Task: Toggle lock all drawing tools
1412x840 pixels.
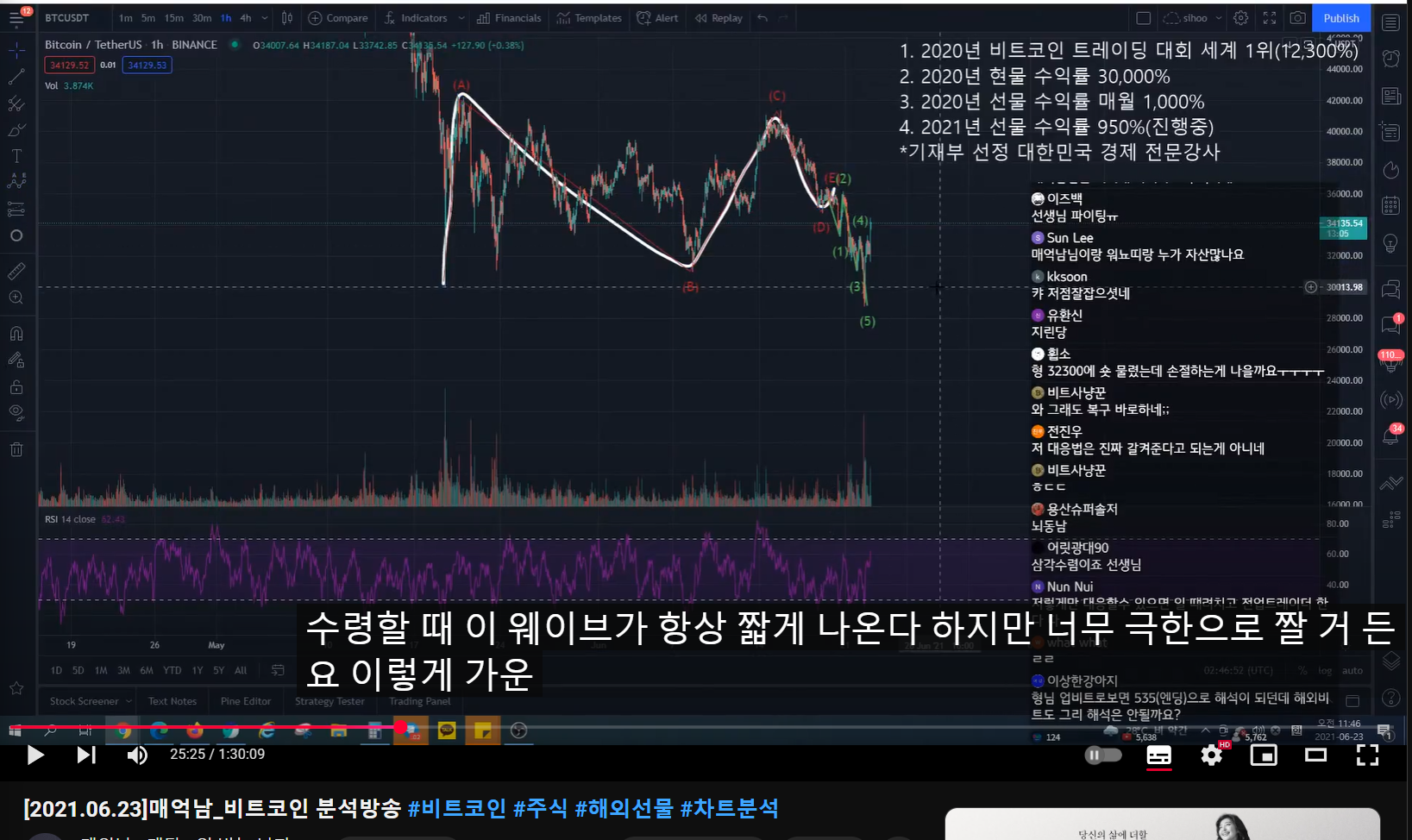Action: [16, 387]
